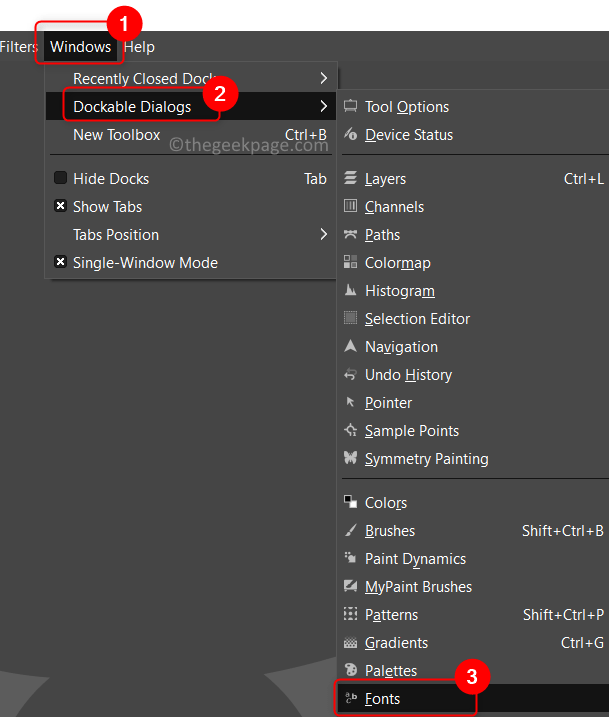Open Tool Options dialog entry
The height and width of the screenshot is (717, 609).
[x=474, y=107]
